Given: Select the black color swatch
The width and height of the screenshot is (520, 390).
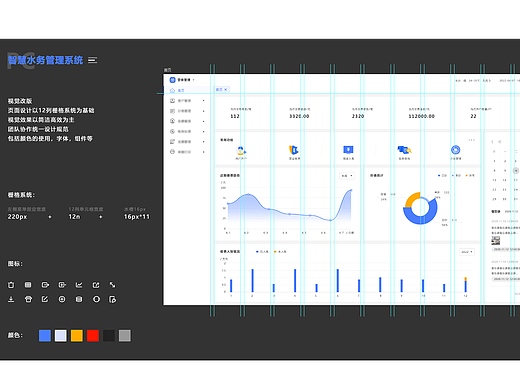Looking at the screenshot, I should (x=109, y=335).
